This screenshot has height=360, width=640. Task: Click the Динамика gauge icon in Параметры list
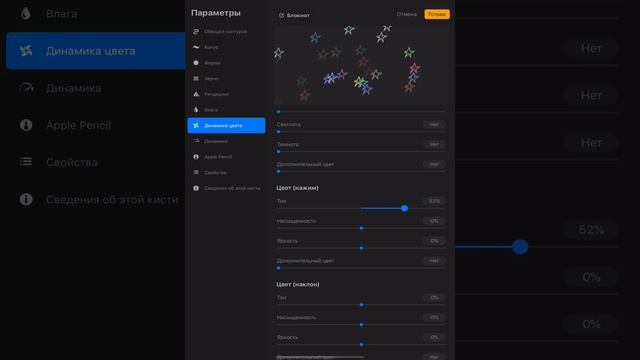196,141
